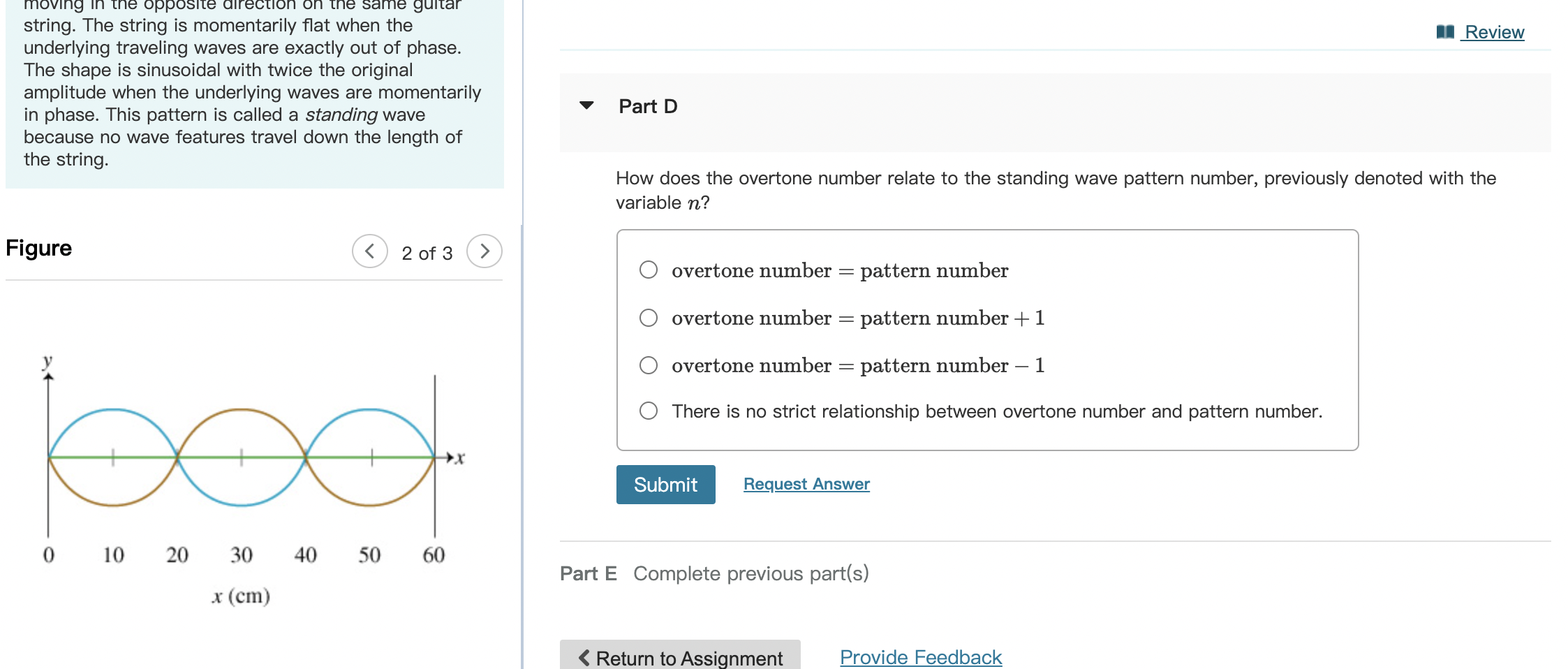Image resolution: width=1568 pixels, height=669 pixels.
Task: Switch to the Figure section heading
Action: pyautogui.click(x=38, y=248)
